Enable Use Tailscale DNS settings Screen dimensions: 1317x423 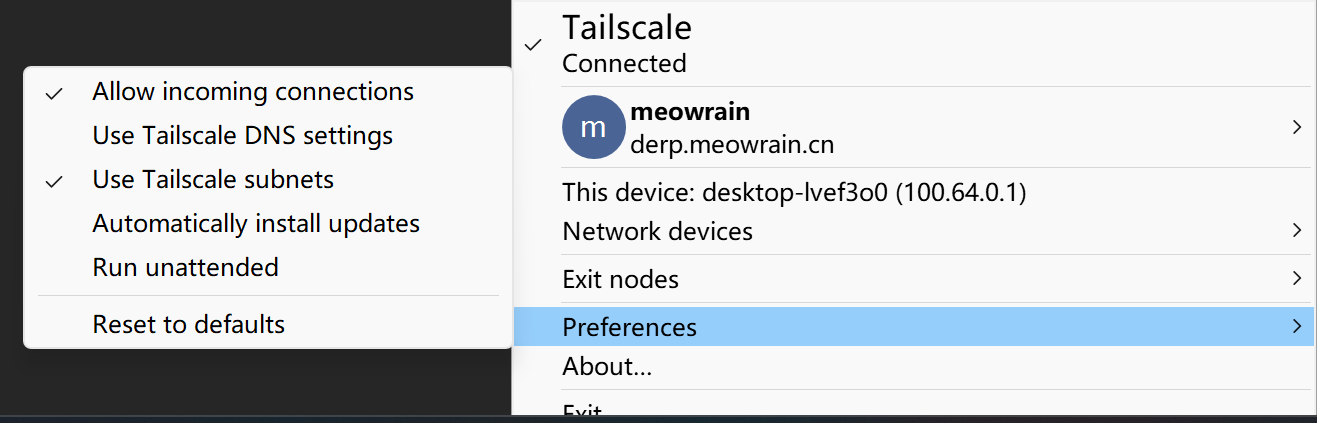242,135
